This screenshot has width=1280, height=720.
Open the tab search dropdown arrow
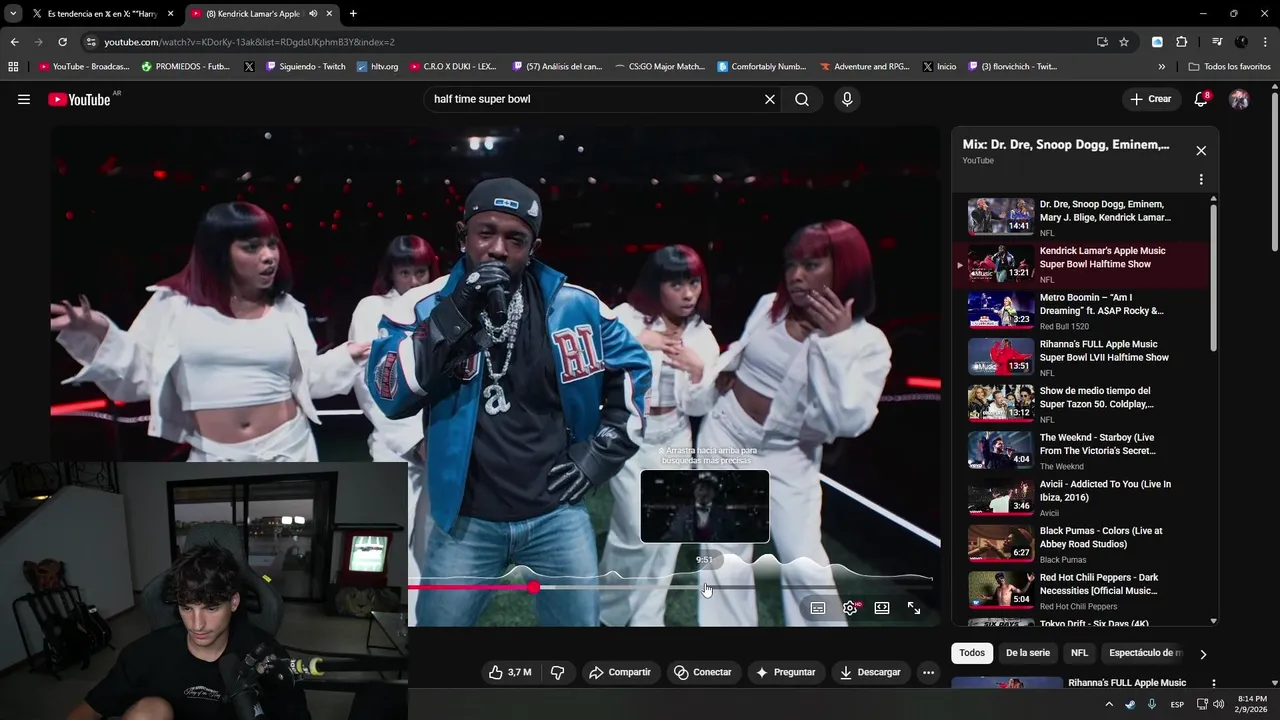point(12,14)
